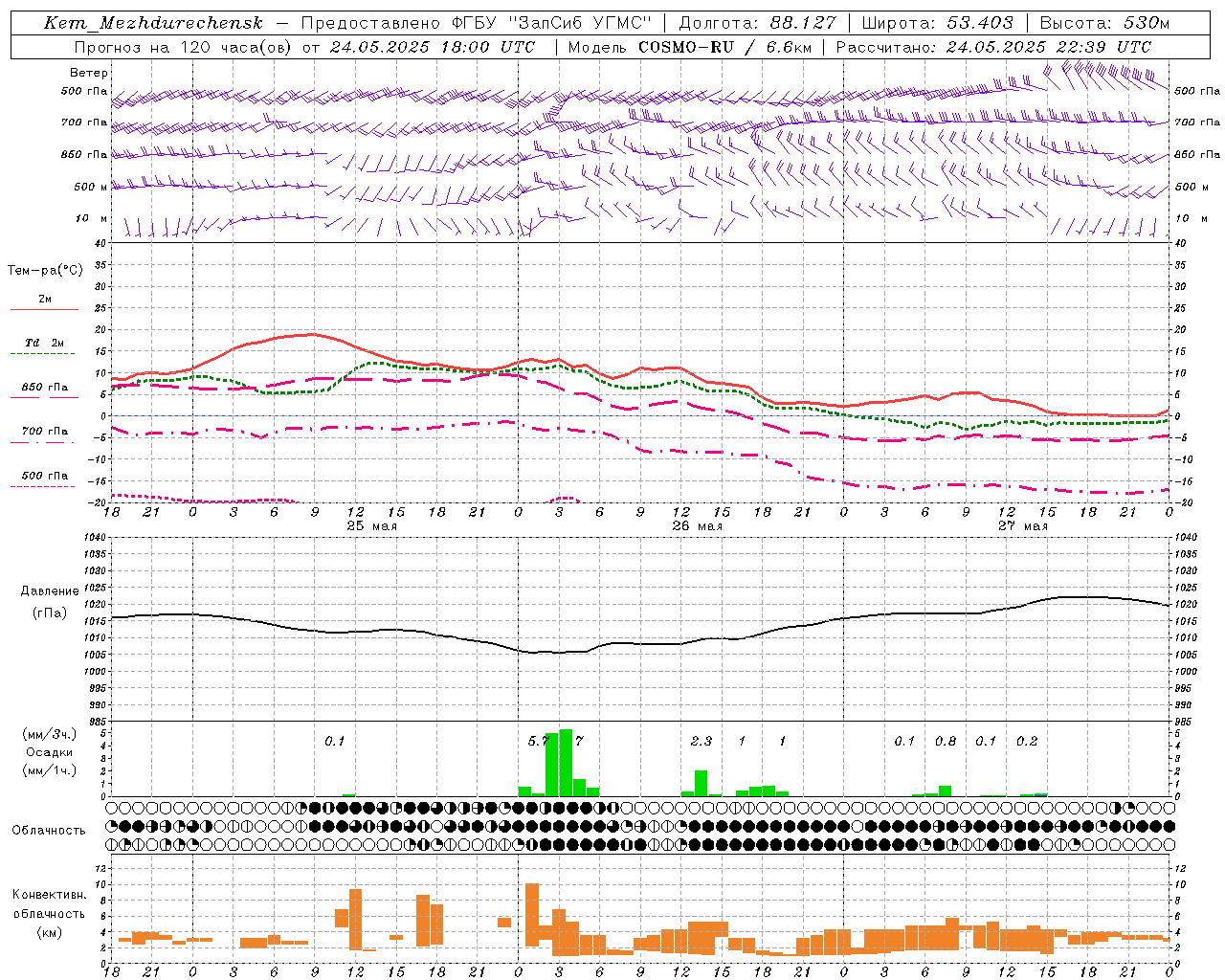Viewport: 1225px width, 980px height.
Task: Click the tallest orange convective cloud bar
Action: [532, 915]
